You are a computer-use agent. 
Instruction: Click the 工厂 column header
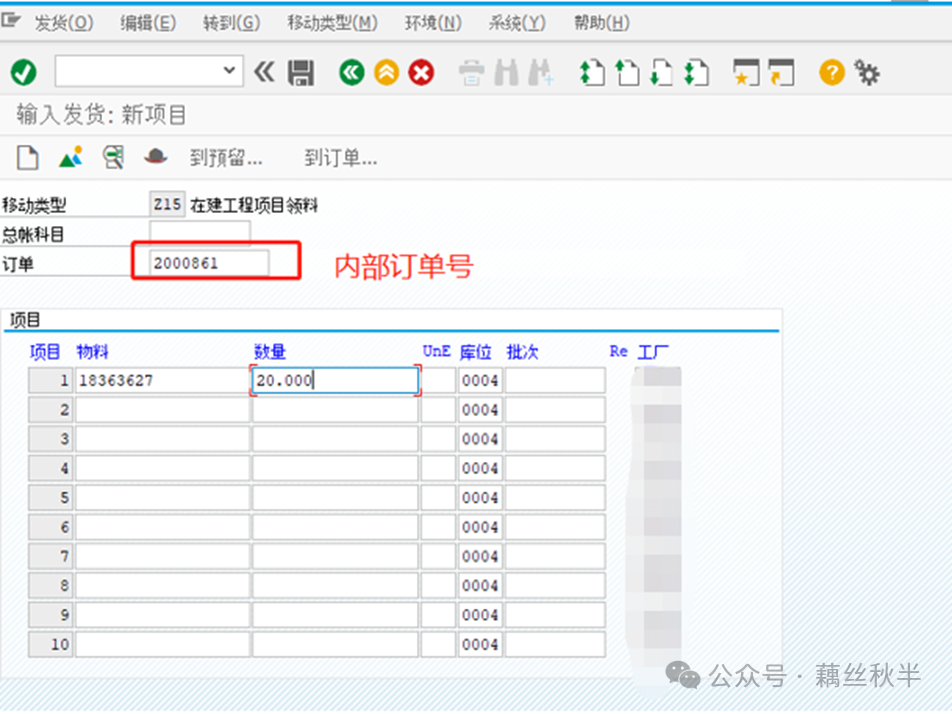click(x=653, y=352)
